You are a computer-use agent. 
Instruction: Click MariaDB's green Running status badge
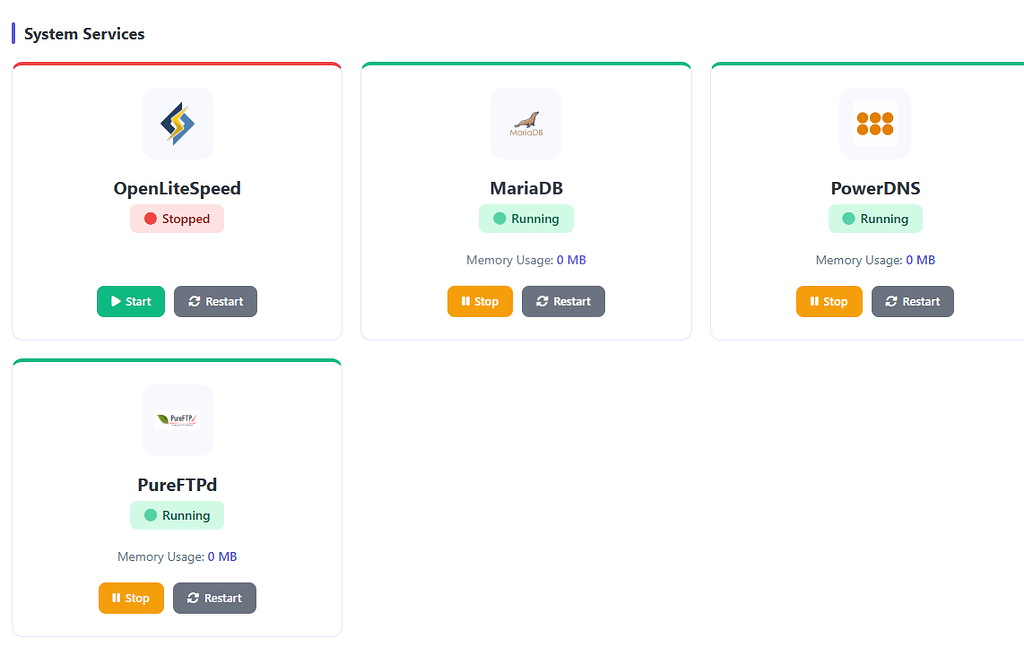[526, 219]
